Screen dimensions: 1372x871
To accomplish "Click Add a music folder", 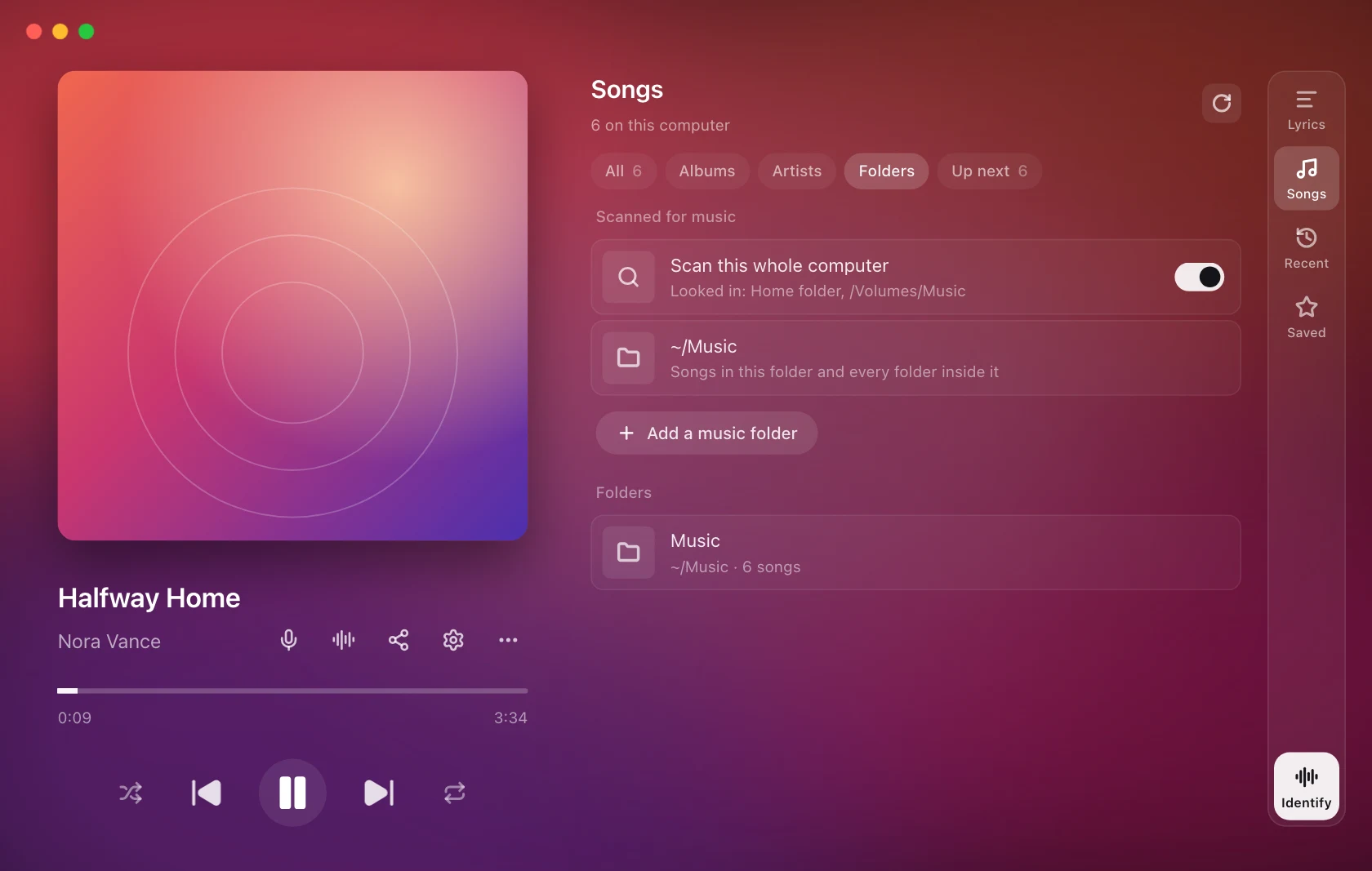I will coord(706,433).
